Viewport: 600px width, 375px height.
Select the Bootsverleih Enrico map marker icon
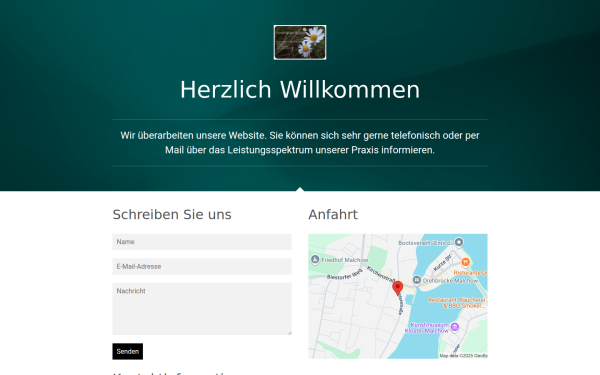coord(459,242)
